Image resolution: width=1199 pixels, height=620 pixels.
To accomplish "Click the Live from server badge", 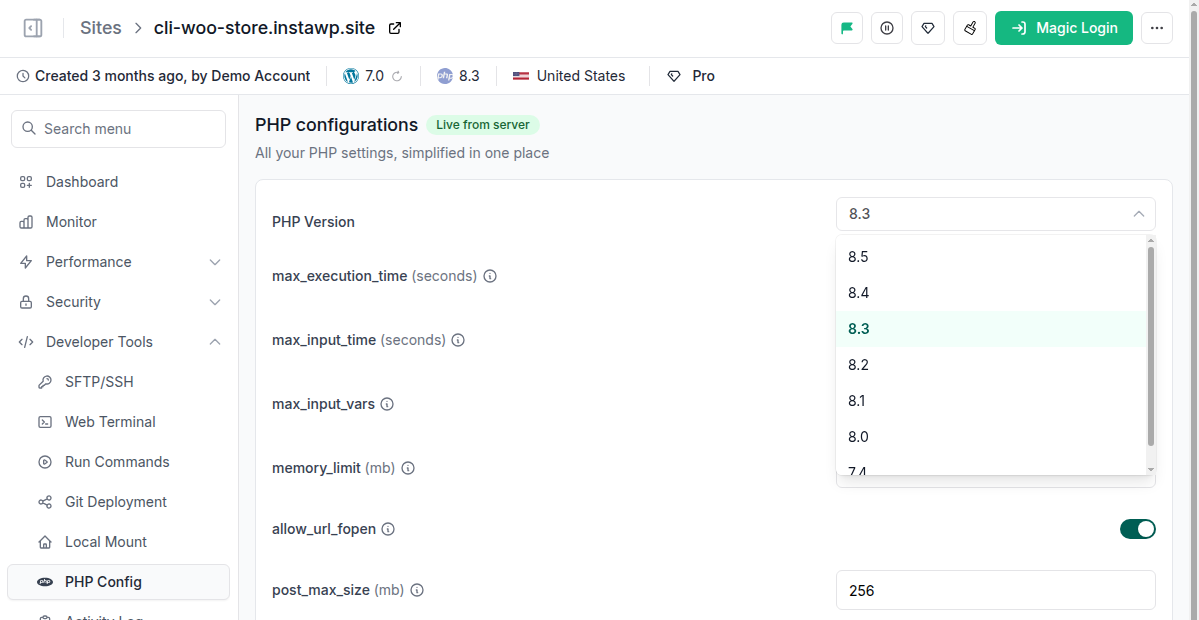I will click(x=483, y=125).
